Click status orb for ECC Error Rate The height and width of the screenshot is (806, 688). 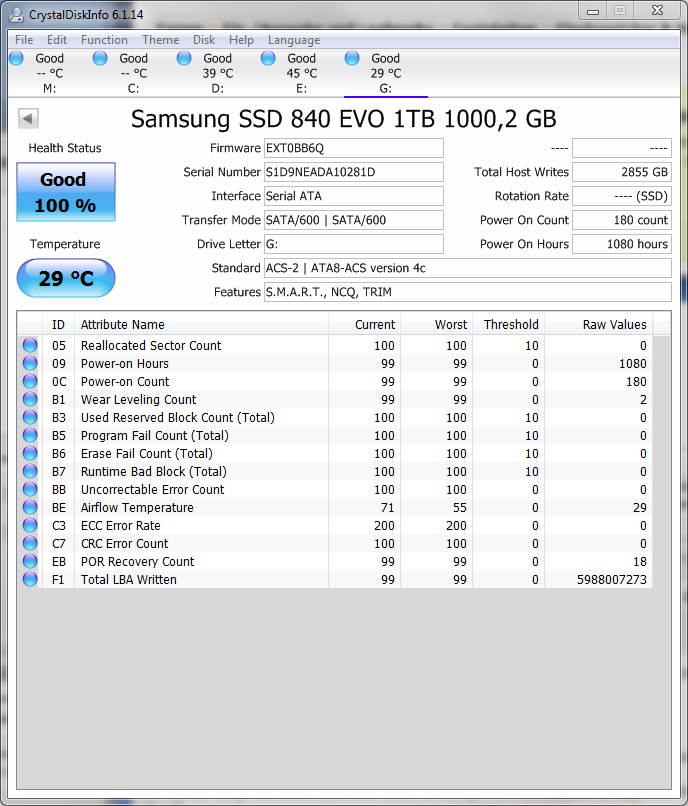point(30,525)
